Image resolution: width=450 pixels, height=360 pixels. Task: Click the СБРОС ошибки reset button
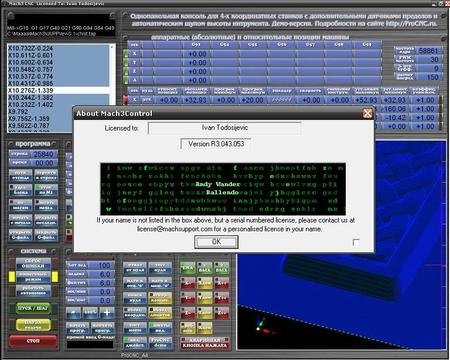(x=33, y=263)
